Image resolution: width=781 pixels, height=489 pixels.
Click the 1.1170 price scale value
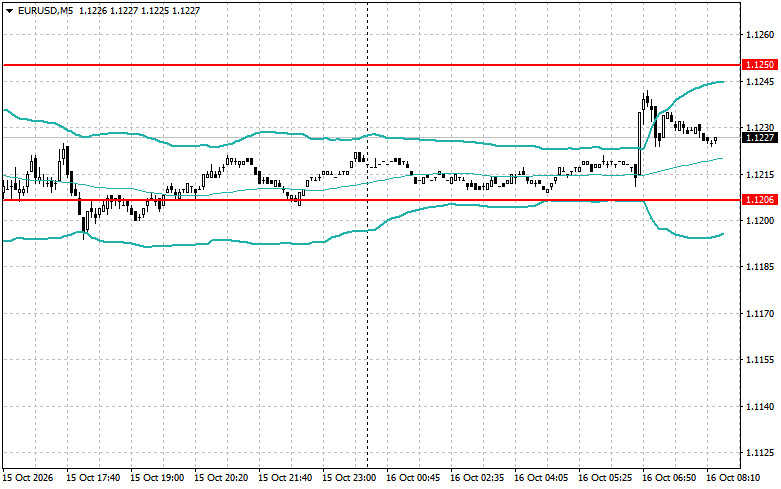760,313
